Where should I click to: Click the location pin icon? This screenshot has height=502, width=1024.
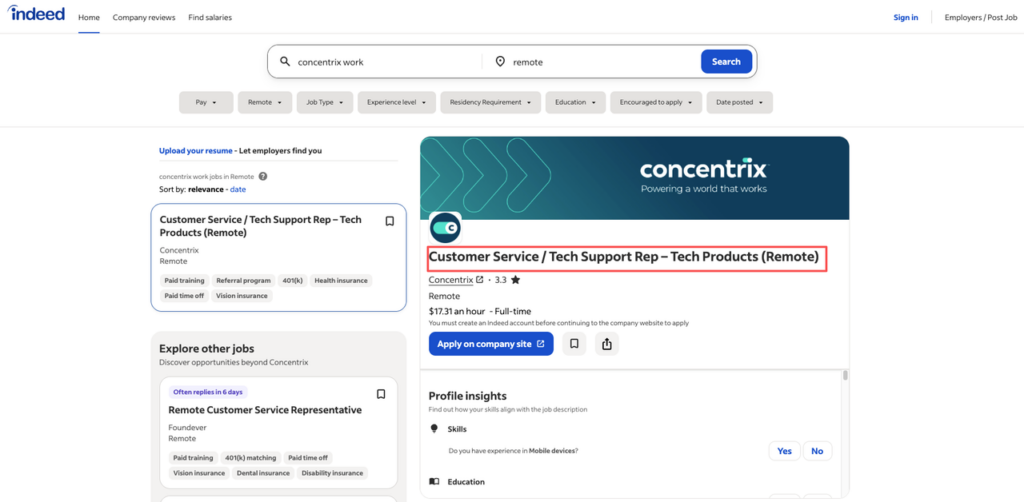point(500,61)
